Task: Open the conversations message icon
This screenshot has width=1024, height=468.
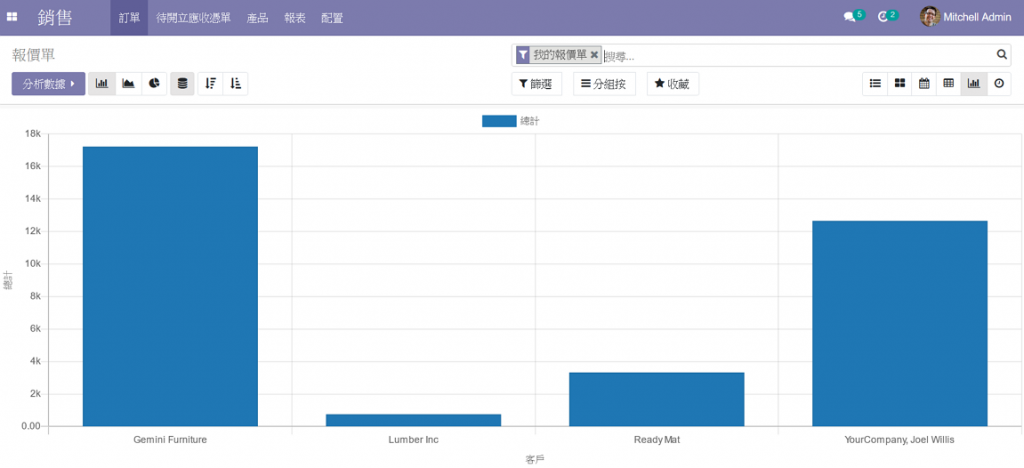Action: click(x=849, y=18)
